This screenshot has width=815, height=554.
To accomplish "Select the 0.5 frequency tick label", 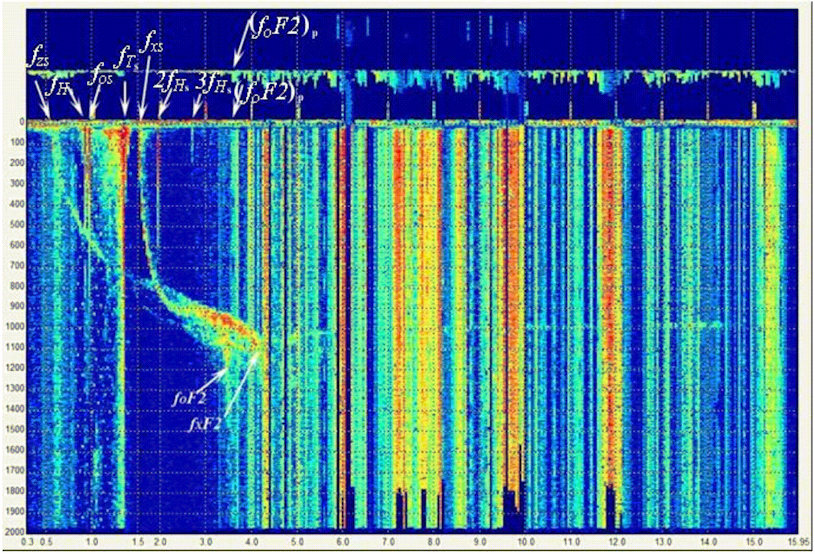I will pyautogui.click(x=45, y=541).
